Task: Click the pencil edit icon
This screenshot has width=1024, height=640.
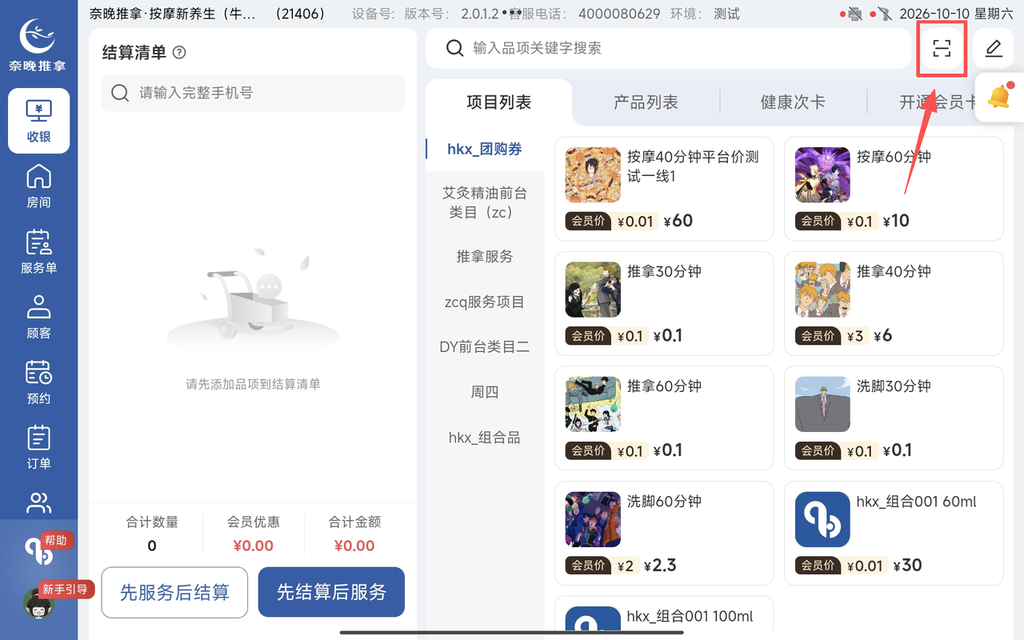Action: 993,48
